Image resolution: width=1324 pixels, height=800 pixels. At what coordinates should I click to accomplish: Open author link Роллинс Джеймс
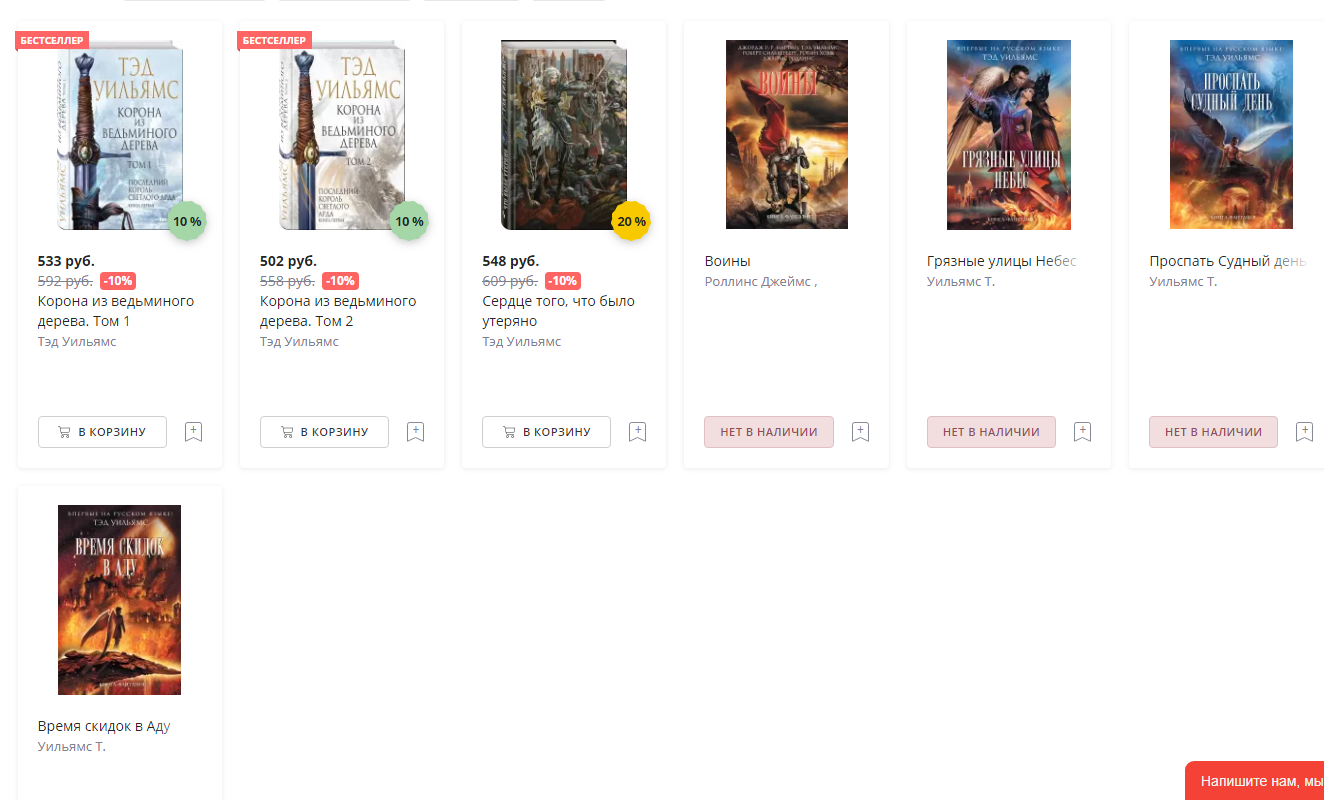point(761,282)
